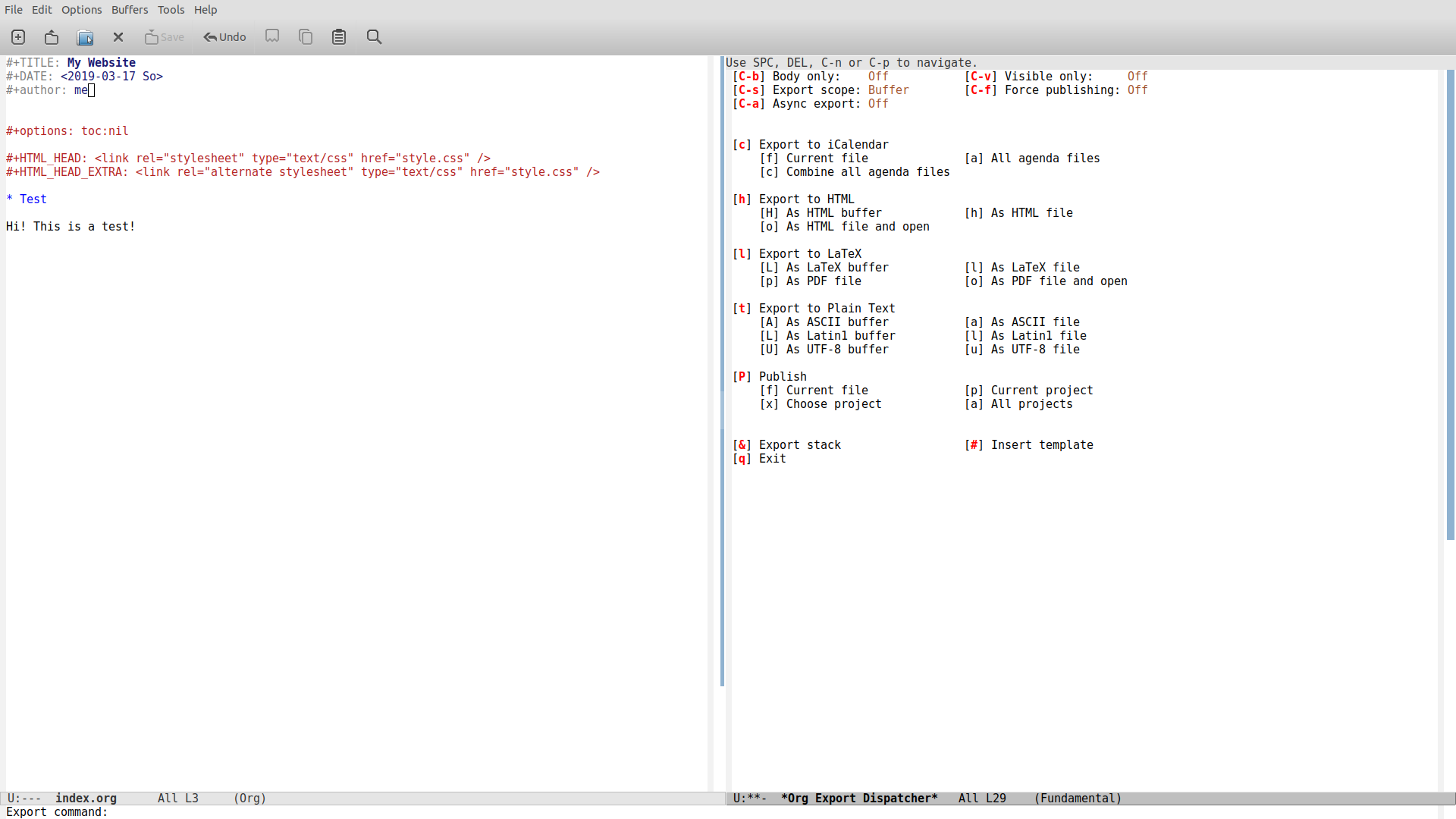Click the Cut icon in the toolbar
This screenshot has width=1456, height=819.
click(x=272, y=36)
